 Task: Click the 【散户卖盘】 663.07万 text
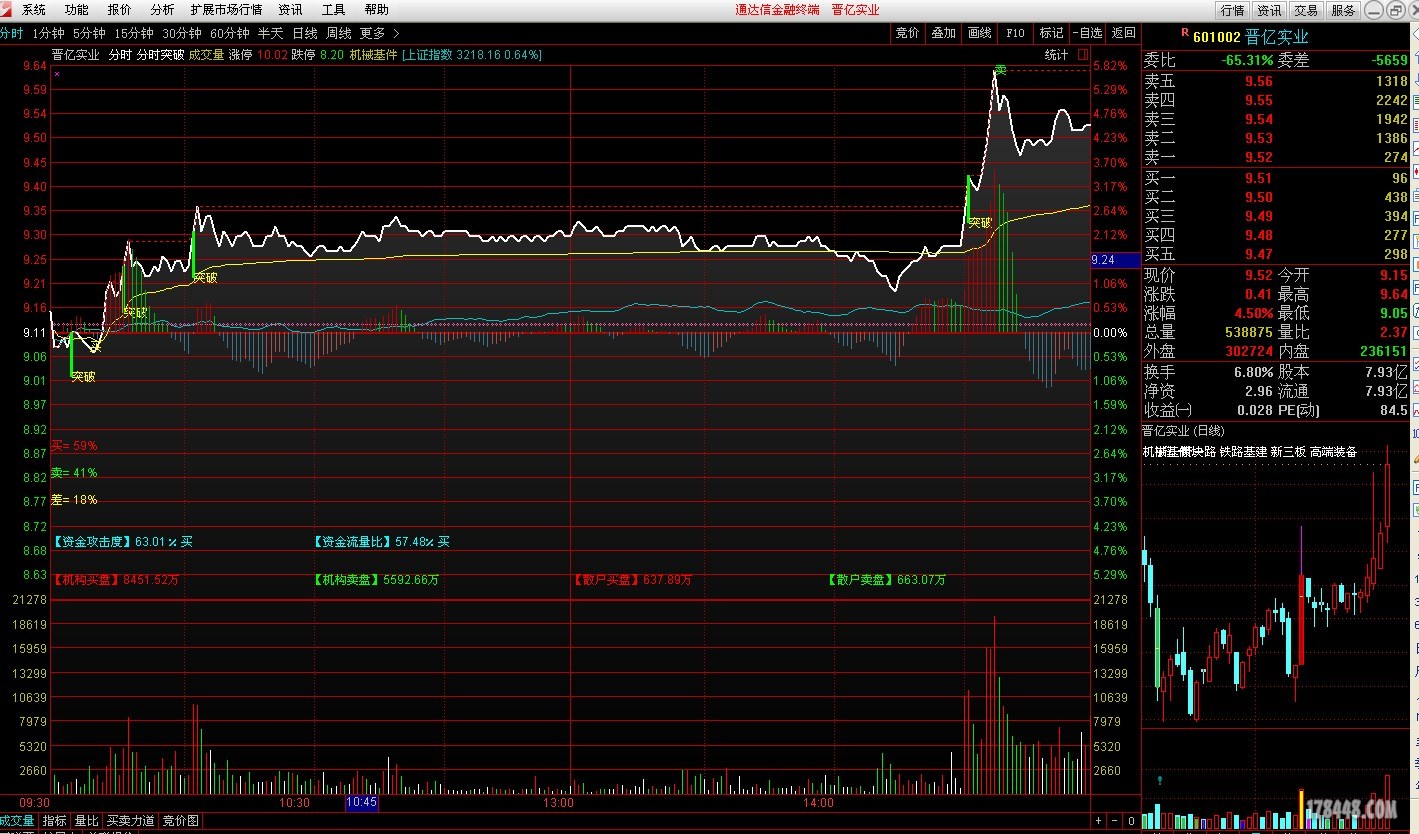(x=887, y=579)
